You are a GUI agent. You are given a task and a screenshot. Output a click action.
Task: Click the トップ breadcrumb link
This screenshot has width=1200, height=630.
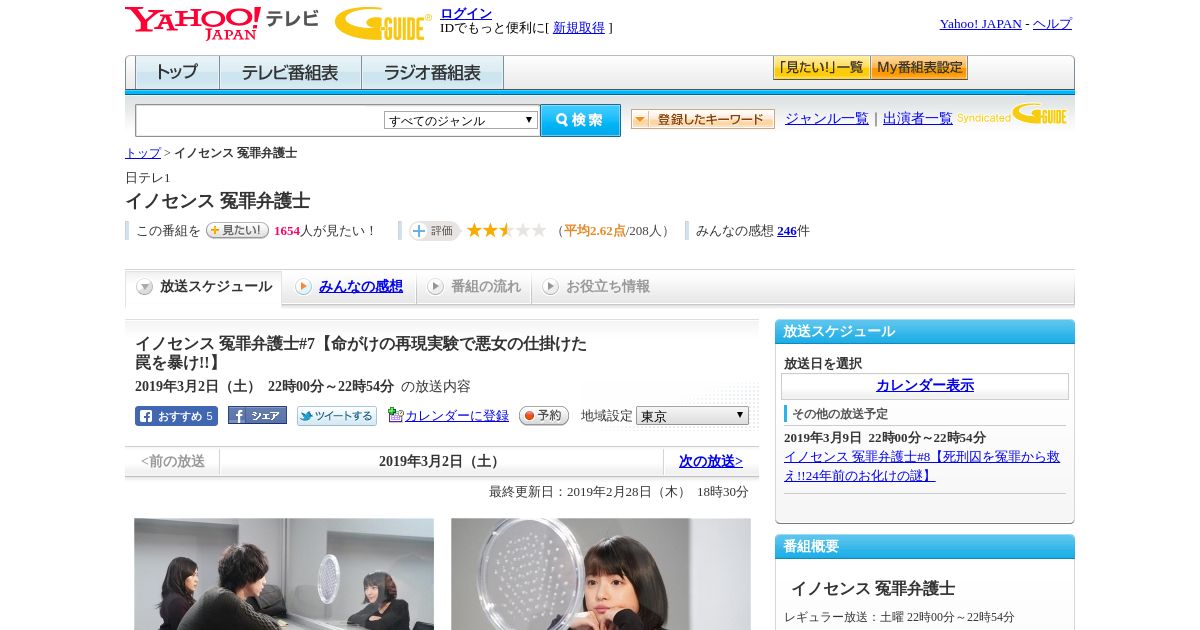coord(143,153)
